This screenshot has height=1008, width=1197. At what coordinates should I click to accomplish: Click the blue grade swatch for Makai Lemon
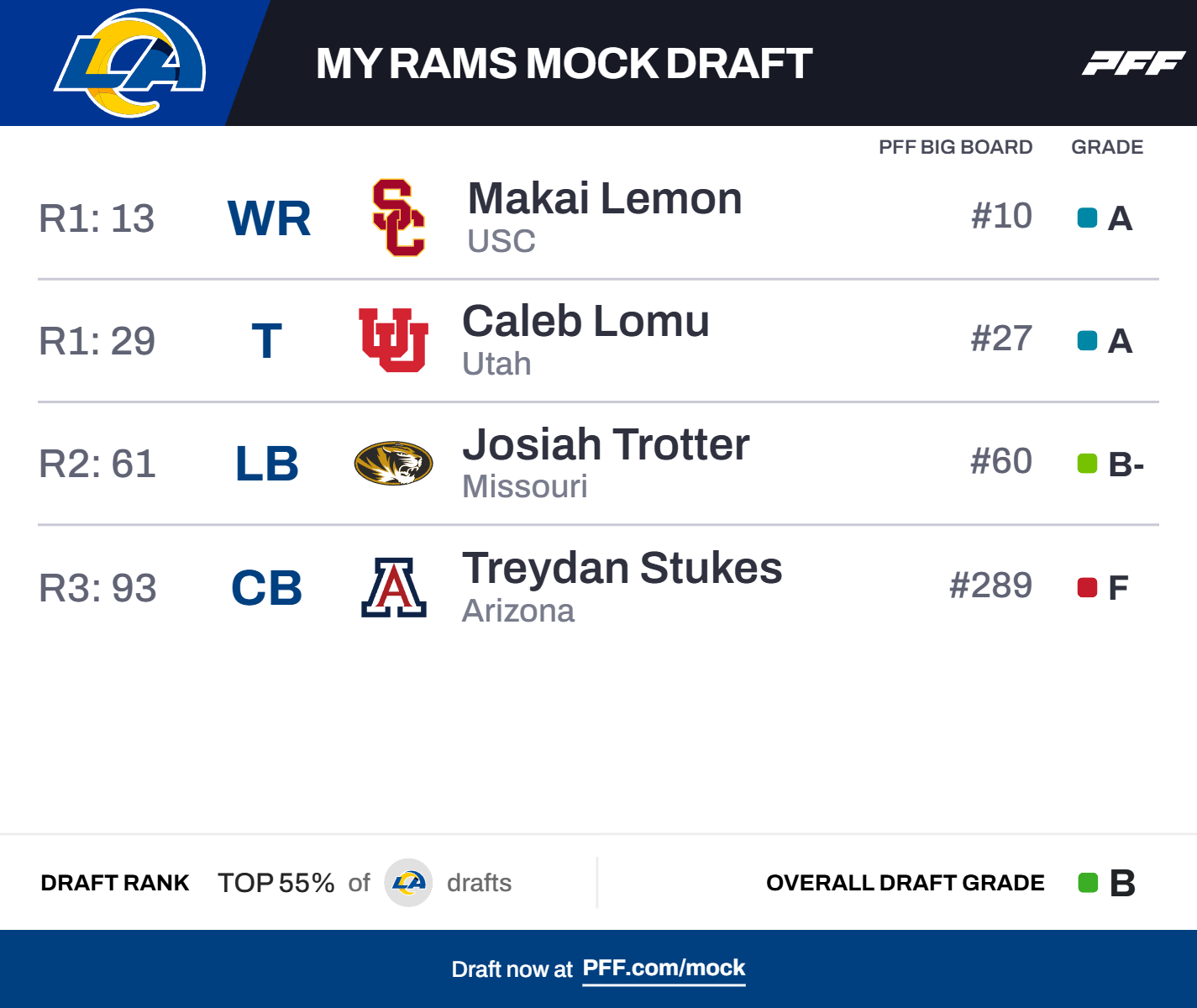[x=1087, y=218]
